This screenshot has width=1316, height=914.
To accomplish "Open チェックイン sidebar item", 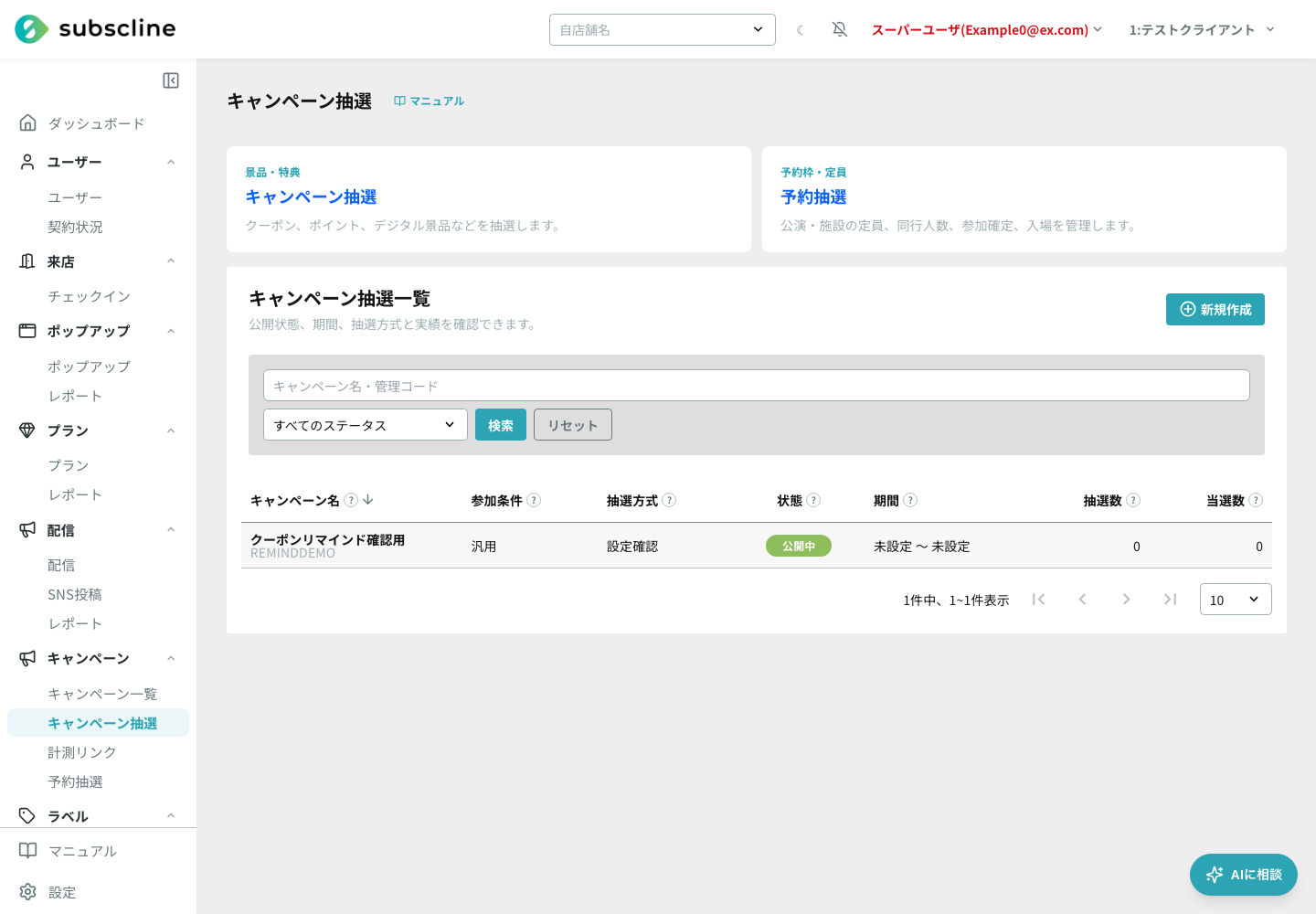I will pyautogui.click(x=89, y=296).
